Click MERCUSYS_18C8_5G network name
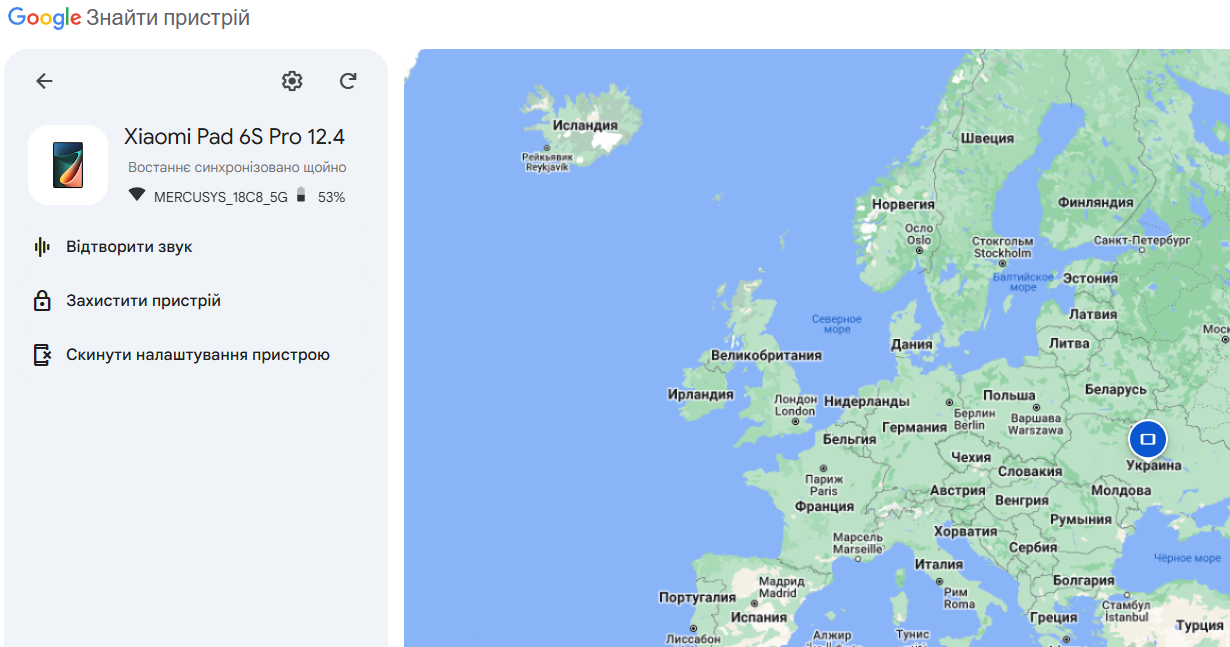Screen dimensions: 1230x647 [x=220, y=198]
